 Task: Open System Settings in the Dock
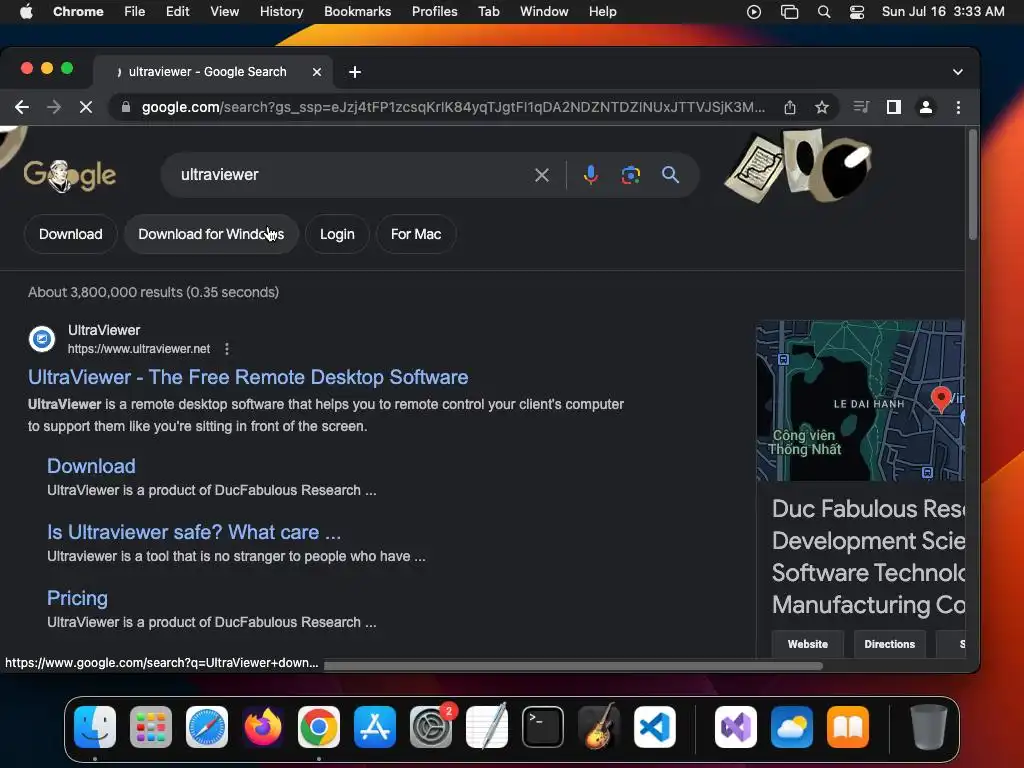click(x=431, y=727)
